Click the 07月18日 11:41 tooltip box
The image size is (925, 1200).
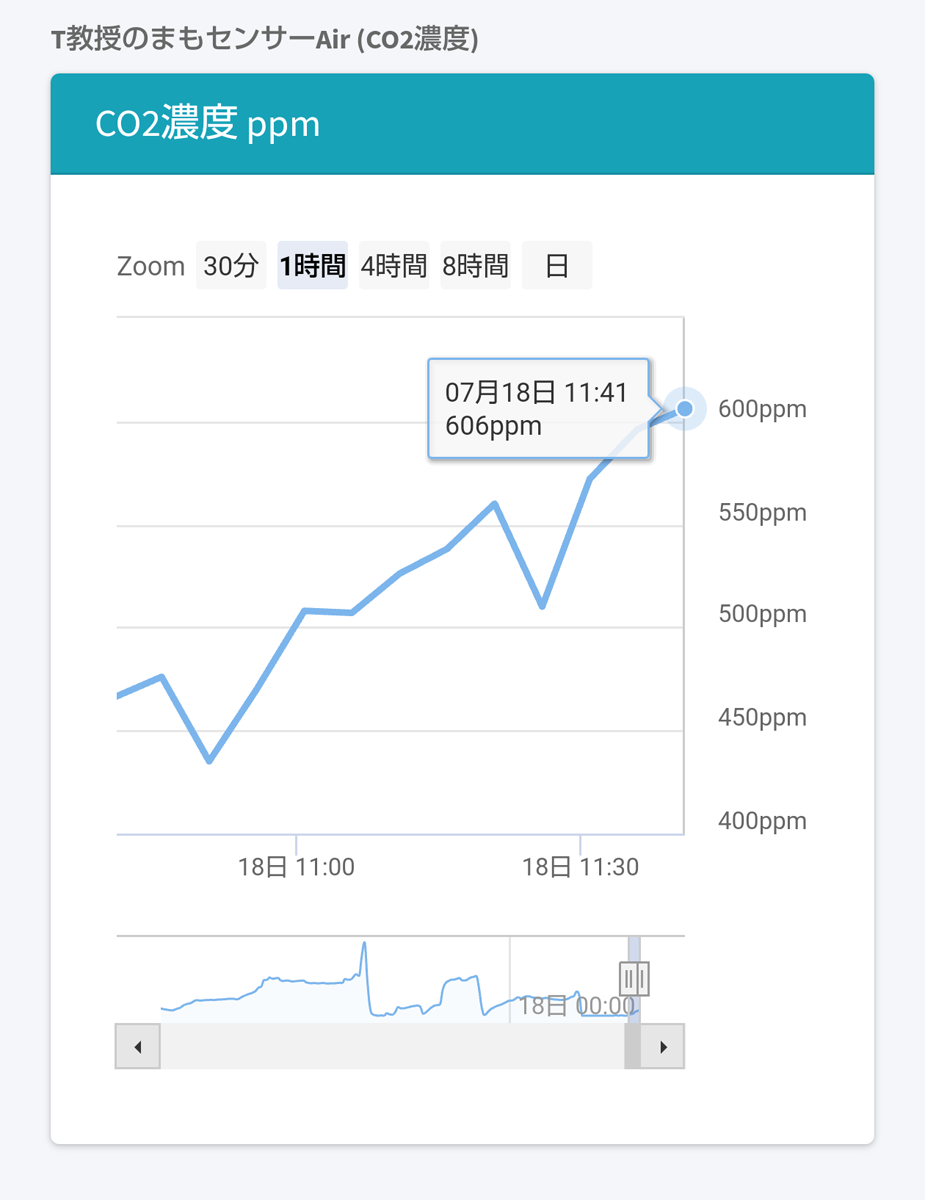point(538,408)
